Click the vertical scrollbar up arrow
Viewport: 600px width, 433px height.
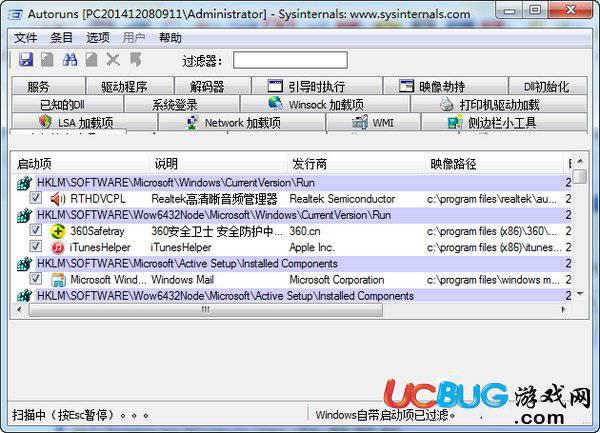coord(580,161)
